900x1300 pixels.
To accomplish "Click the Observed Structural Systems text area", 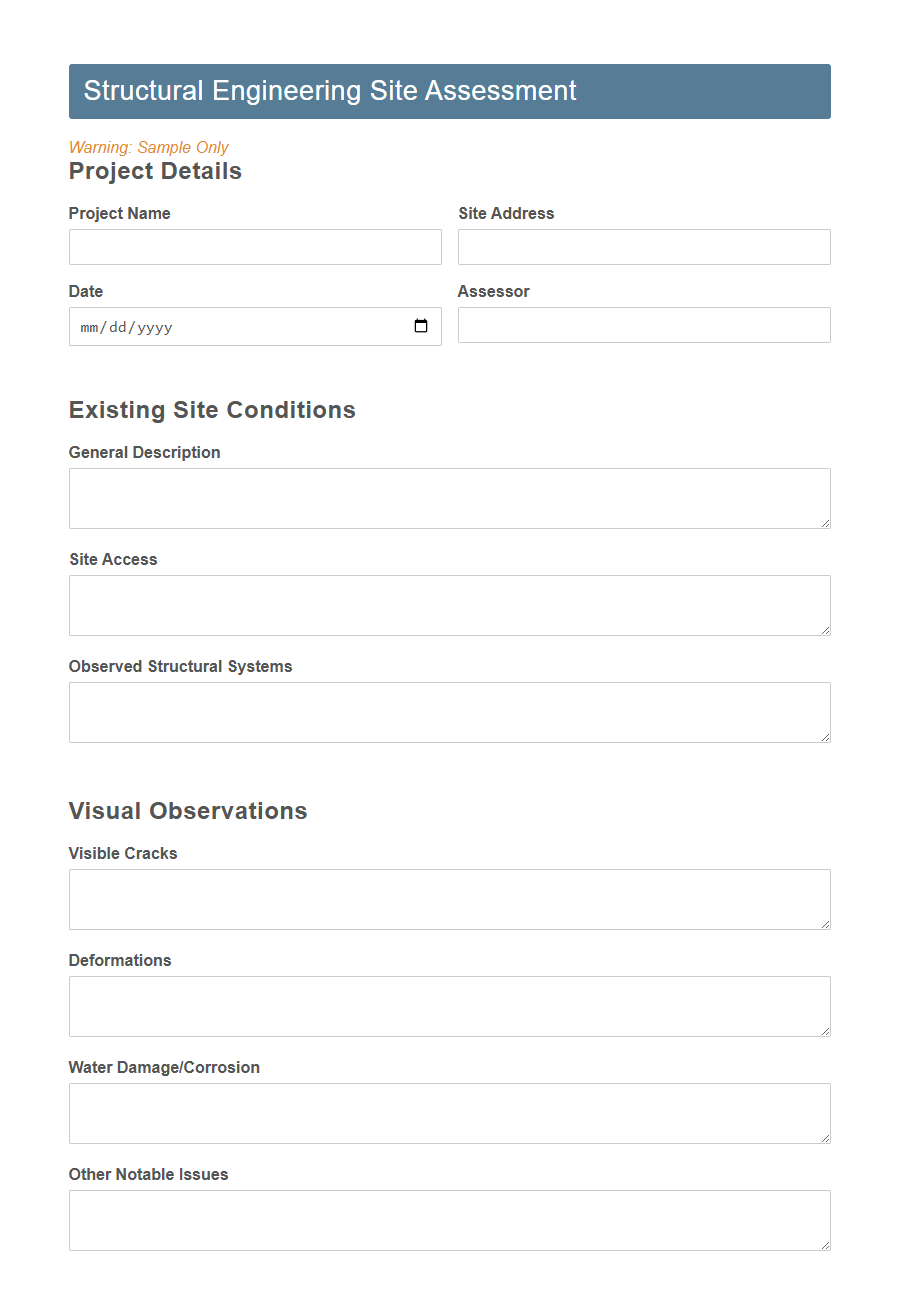I will click(x=449, y=712).
